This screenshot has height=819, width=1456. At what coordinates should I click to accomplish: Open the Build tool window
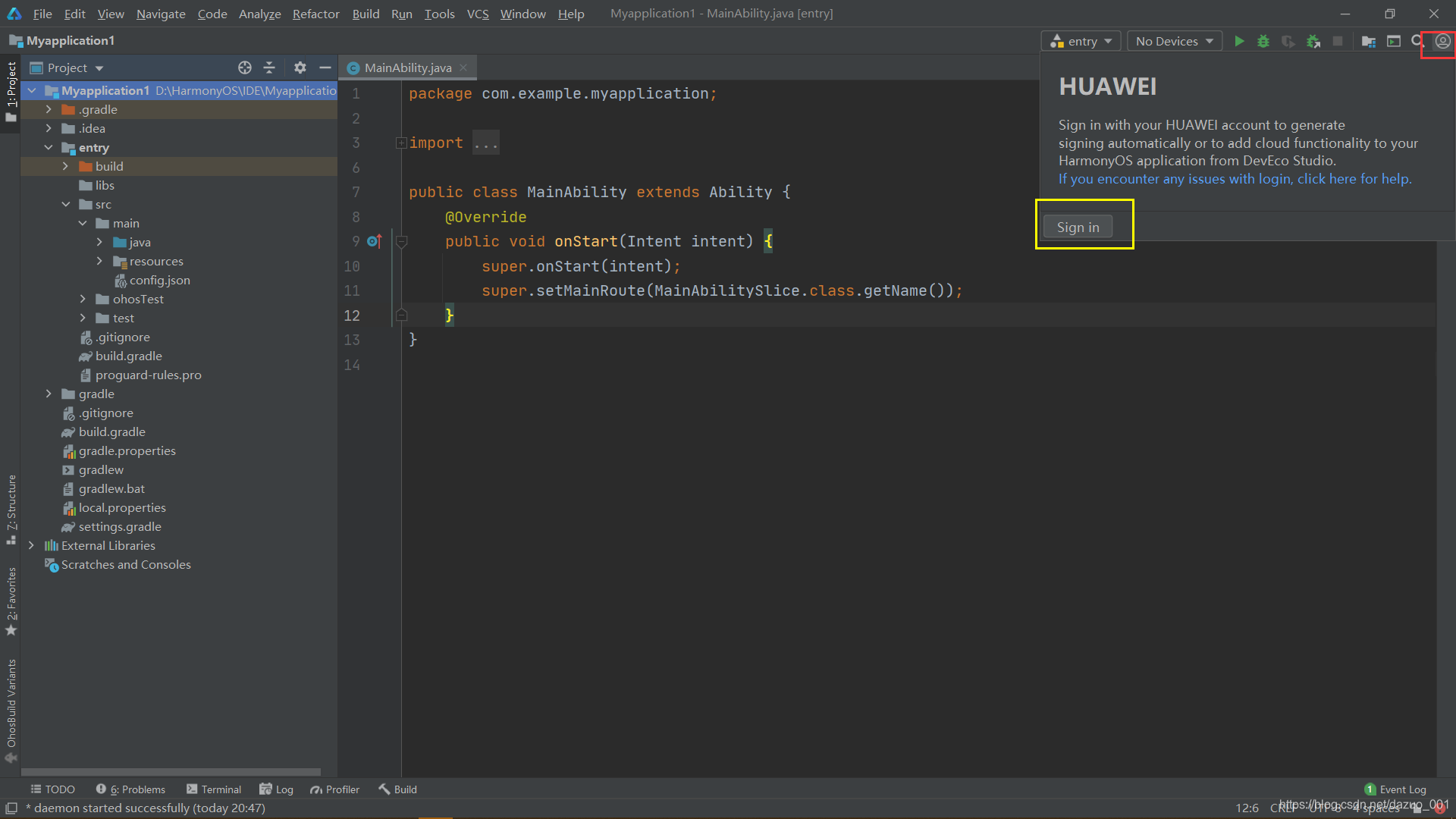click(398, 789)
